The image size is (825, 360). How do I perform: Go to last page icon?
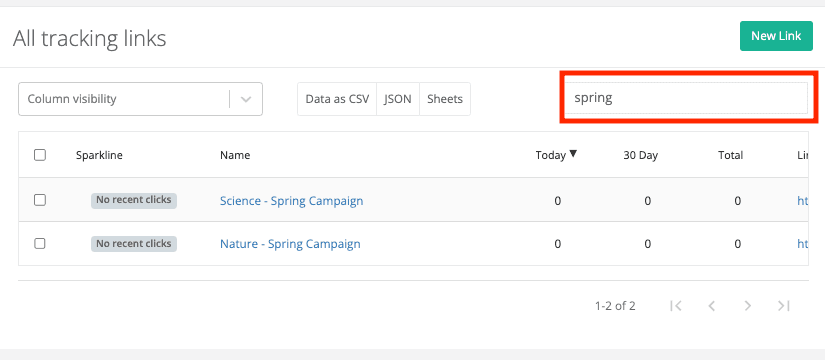pyautogui.click(x=784, y=306)
